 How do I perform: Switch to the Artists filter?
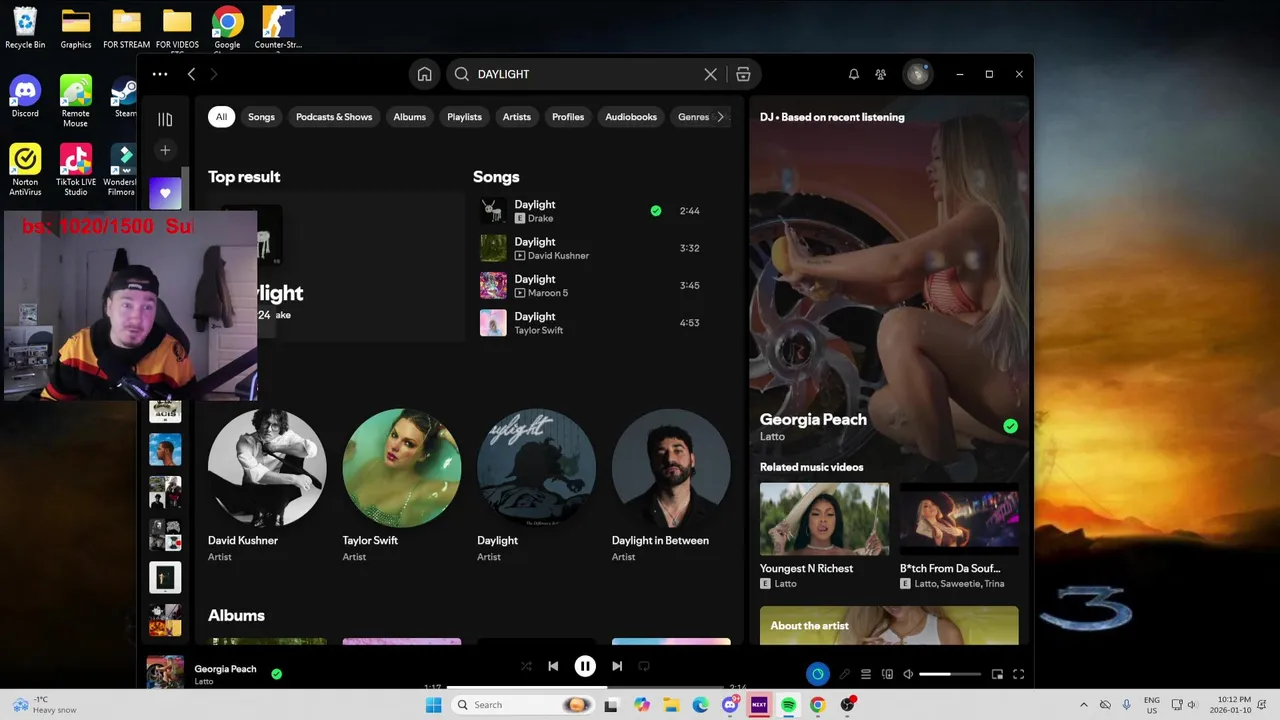pos(516,117)
